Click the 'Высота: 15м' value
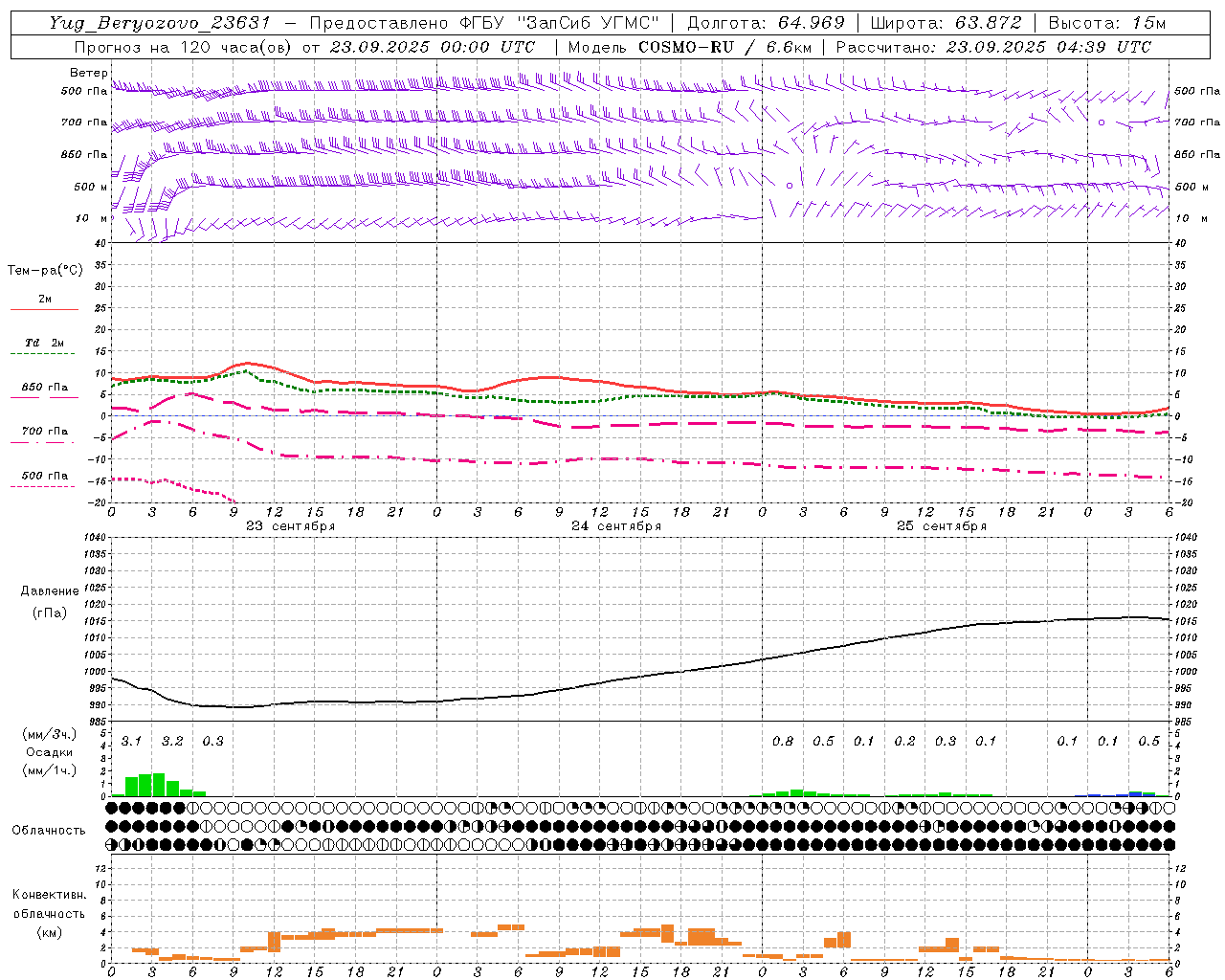Viewport: 1225px width, 980px height. click(x=1107, y=23)
